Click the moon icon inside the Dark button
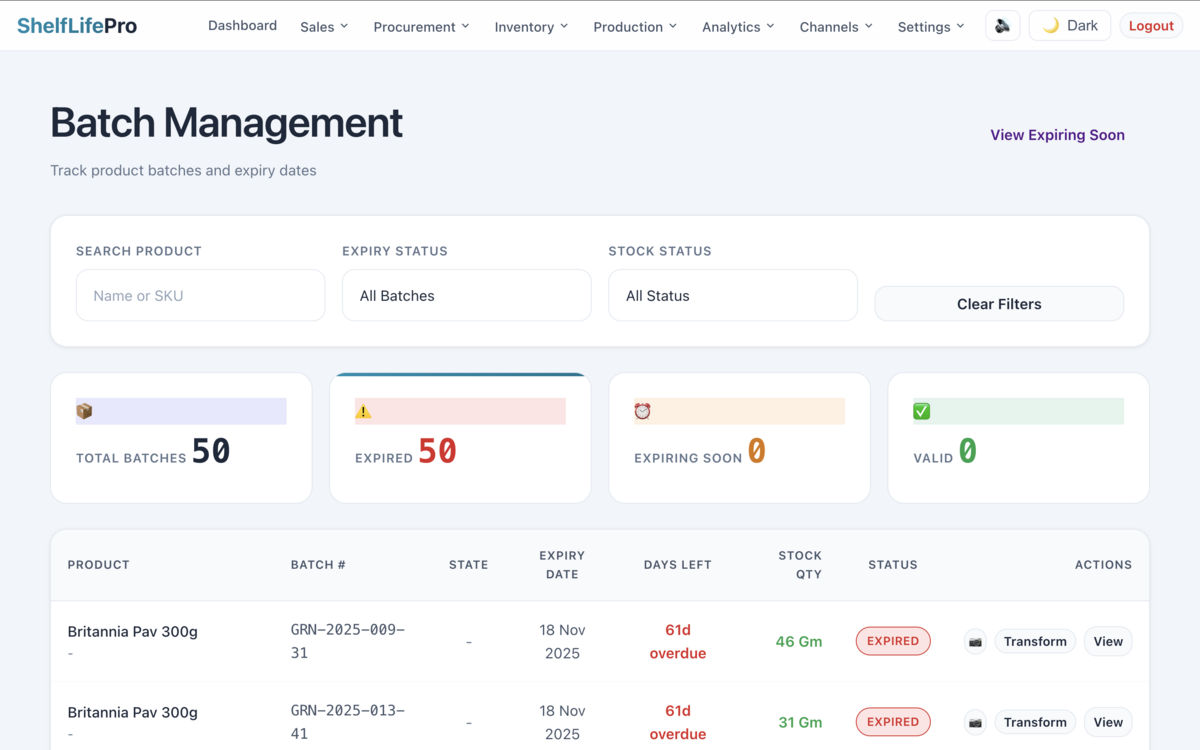This screenshot has width=1200, height=750. tap(1049, 25)
